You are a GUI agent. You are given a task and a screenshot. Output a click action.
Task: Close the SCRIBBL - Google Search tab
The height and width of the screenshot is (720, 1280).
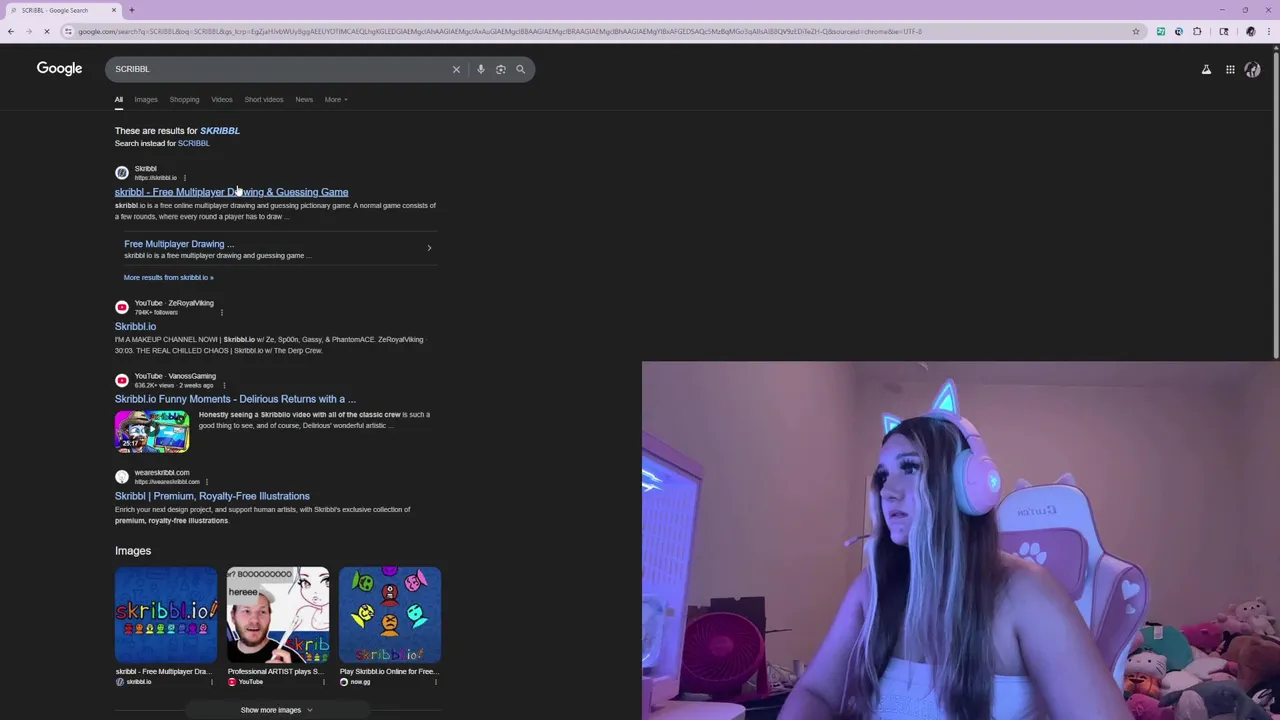(x=113, y=10)
